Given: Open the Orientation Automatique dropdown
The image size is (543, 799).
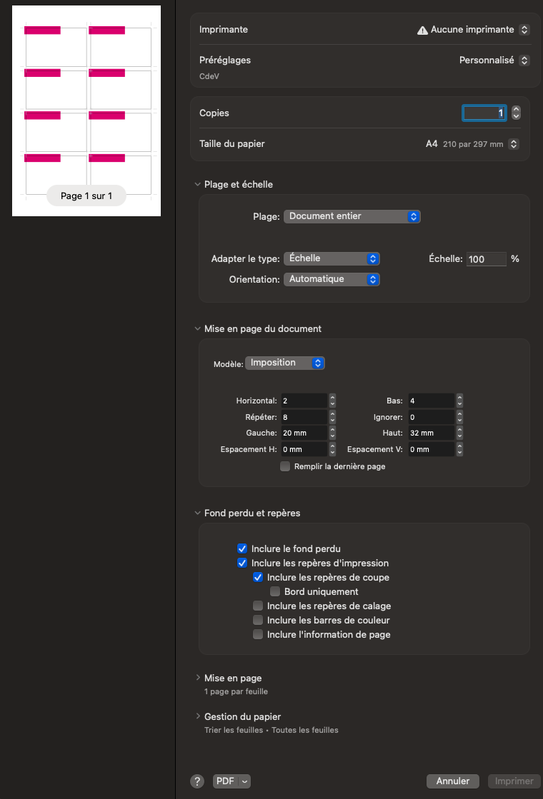Looking at the screenshot, I should coord(332,279).
